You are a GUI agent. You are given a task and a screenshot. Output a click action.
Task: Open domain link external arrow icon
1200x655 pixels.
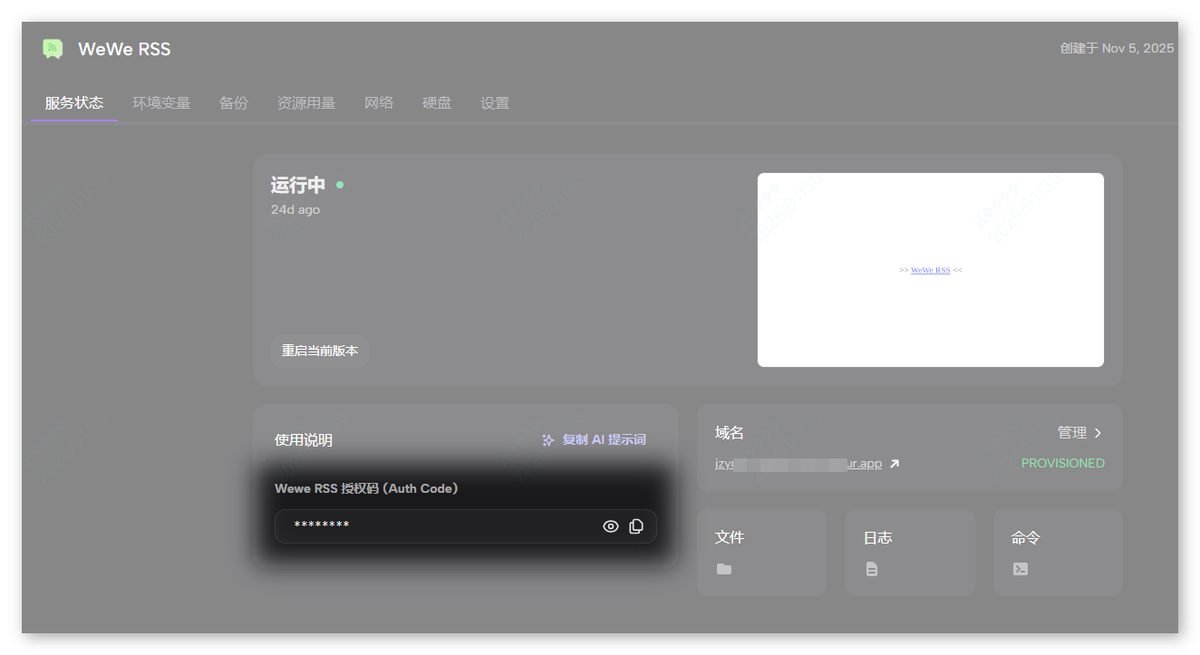pyautogui.click(x=894, y=464)
